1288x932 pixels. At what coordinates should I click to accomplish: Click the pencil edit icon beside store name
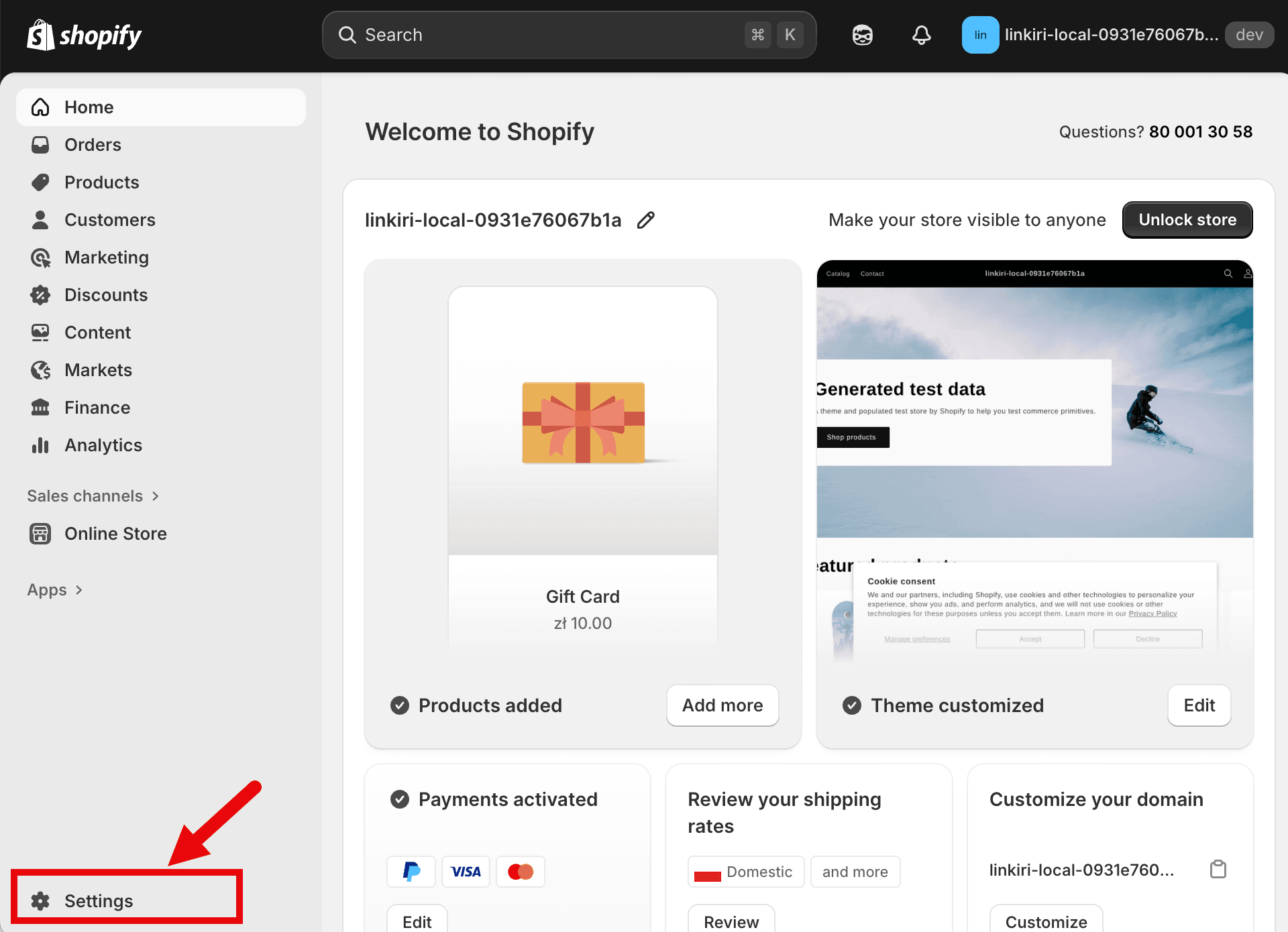[645, 220]
